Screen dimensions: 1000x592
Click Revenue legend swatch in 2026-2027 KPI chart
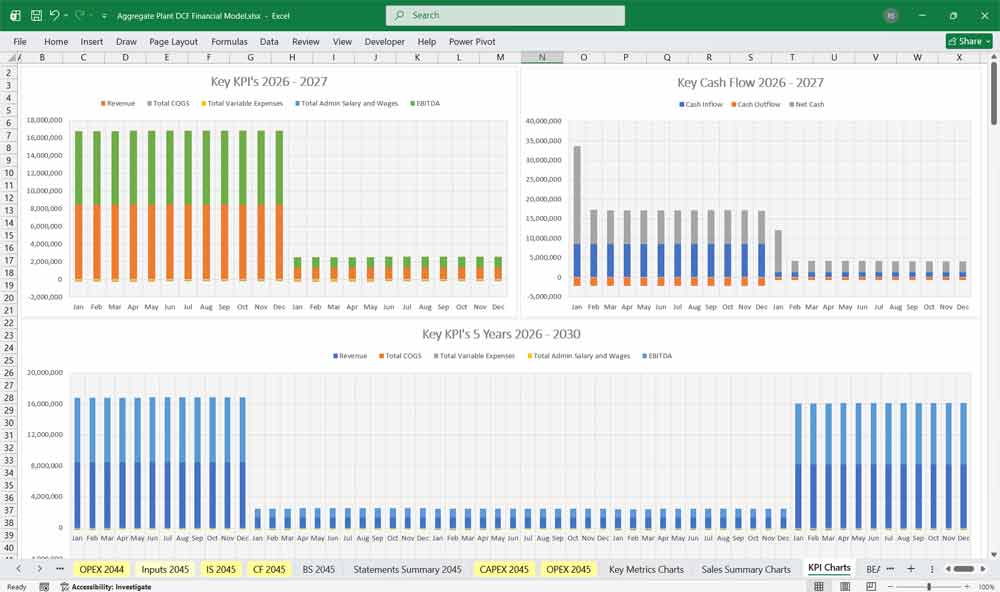point(103,103)
